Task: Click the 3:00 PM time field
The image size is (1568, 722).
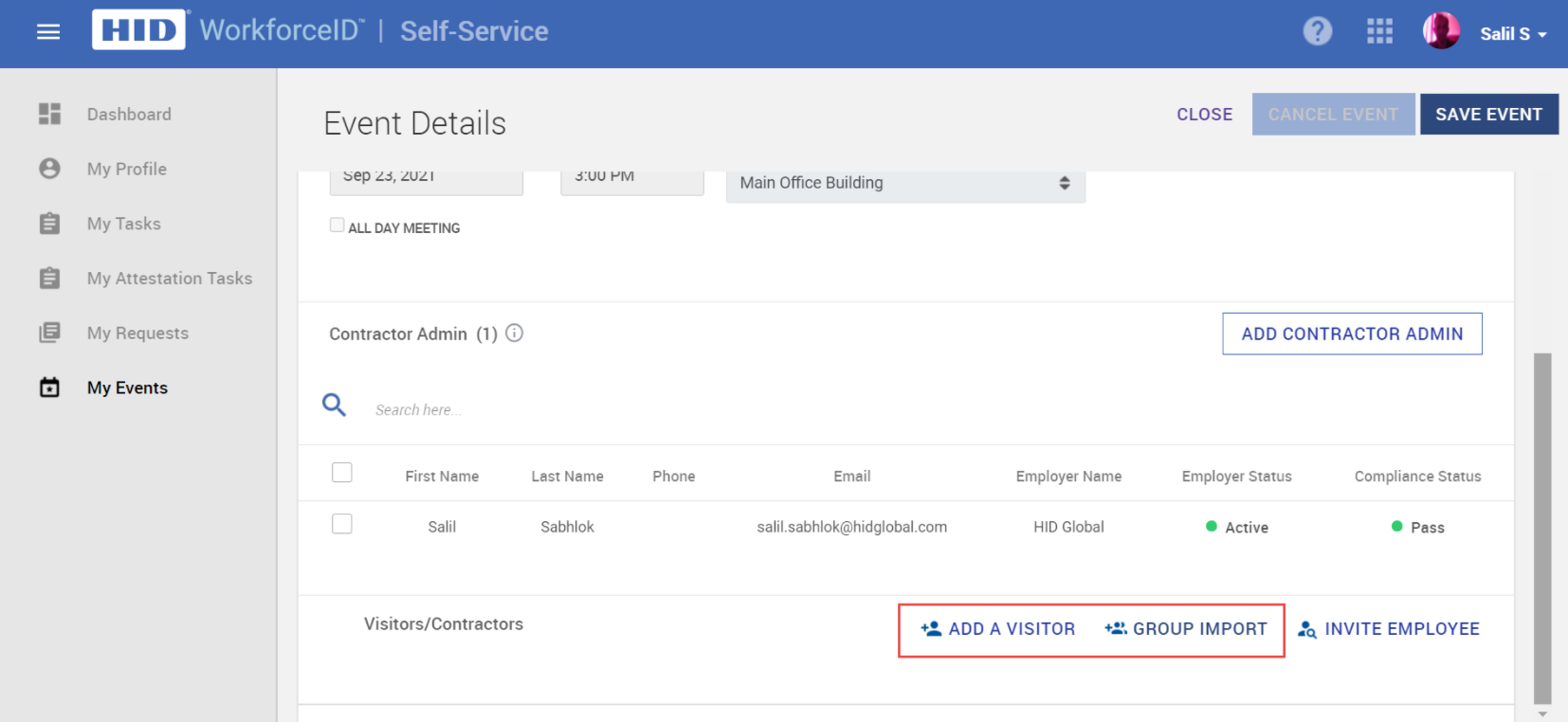Action: (x=632, y=182)
